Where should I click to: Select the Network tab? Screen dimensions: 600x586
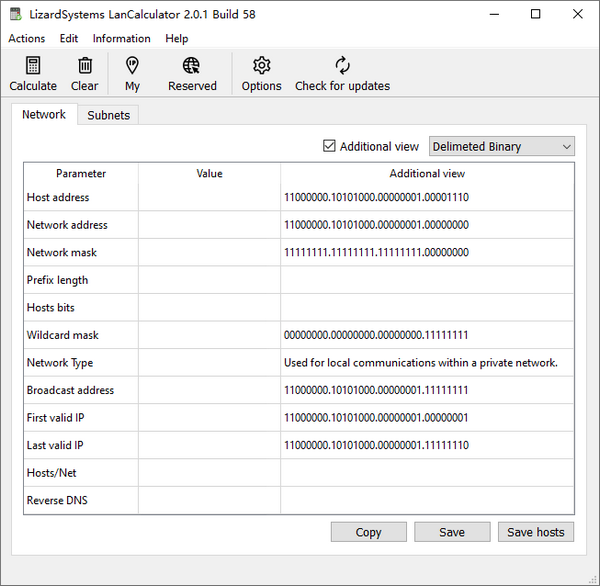pos(44,115)
